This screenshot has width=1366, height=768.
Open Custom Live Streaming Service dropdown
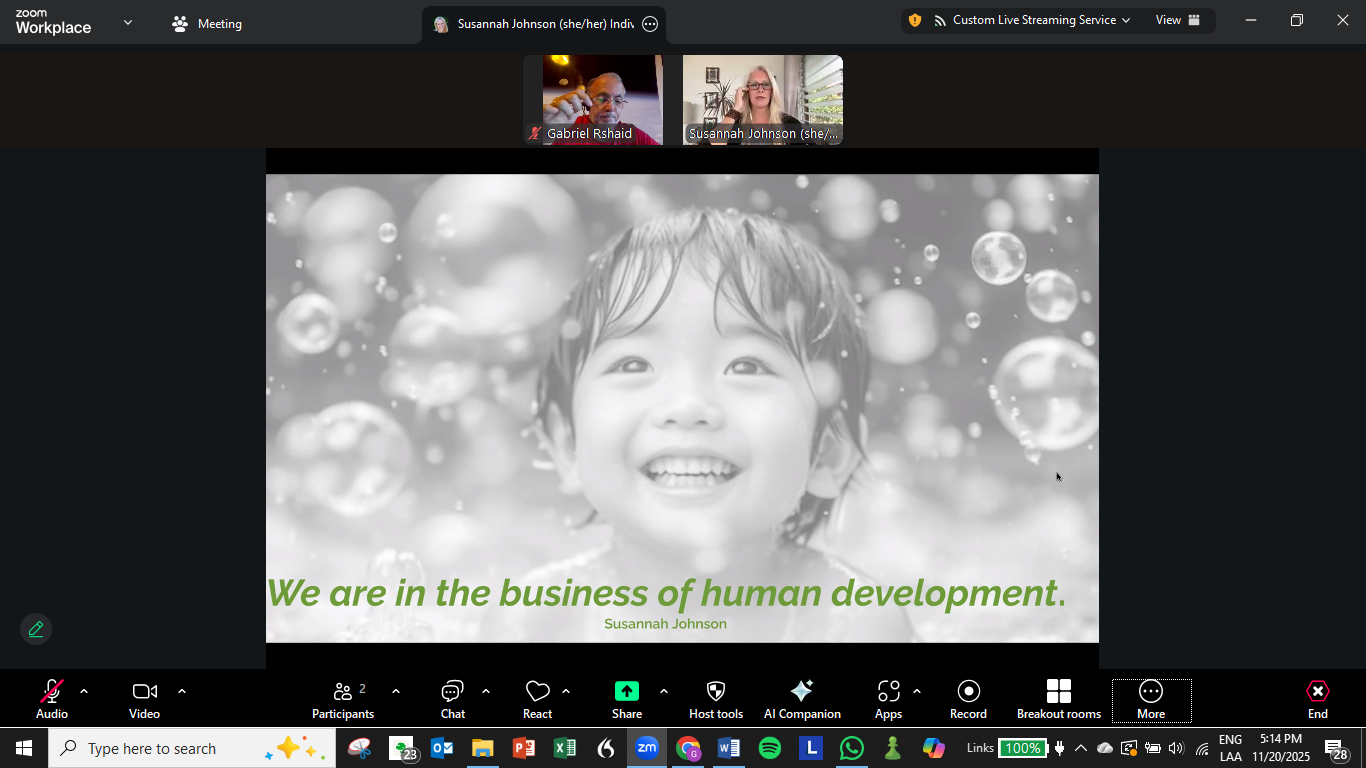point(1040,20)
